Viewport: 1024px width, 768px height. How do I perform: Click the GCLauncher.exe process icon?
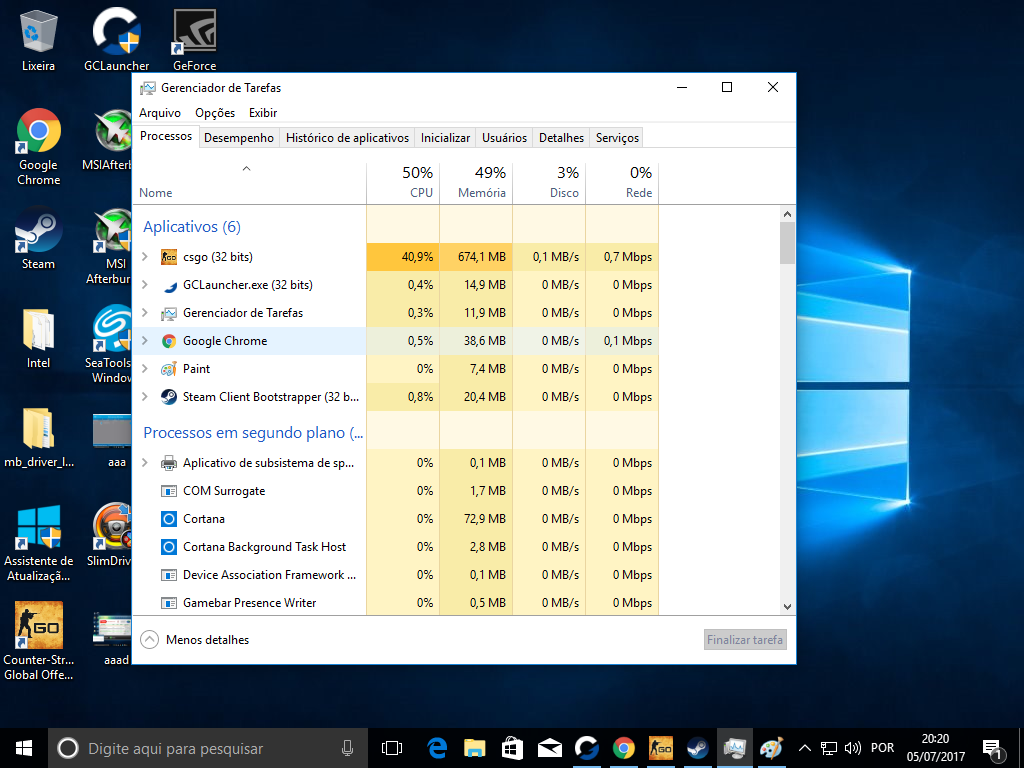point(169,285)
